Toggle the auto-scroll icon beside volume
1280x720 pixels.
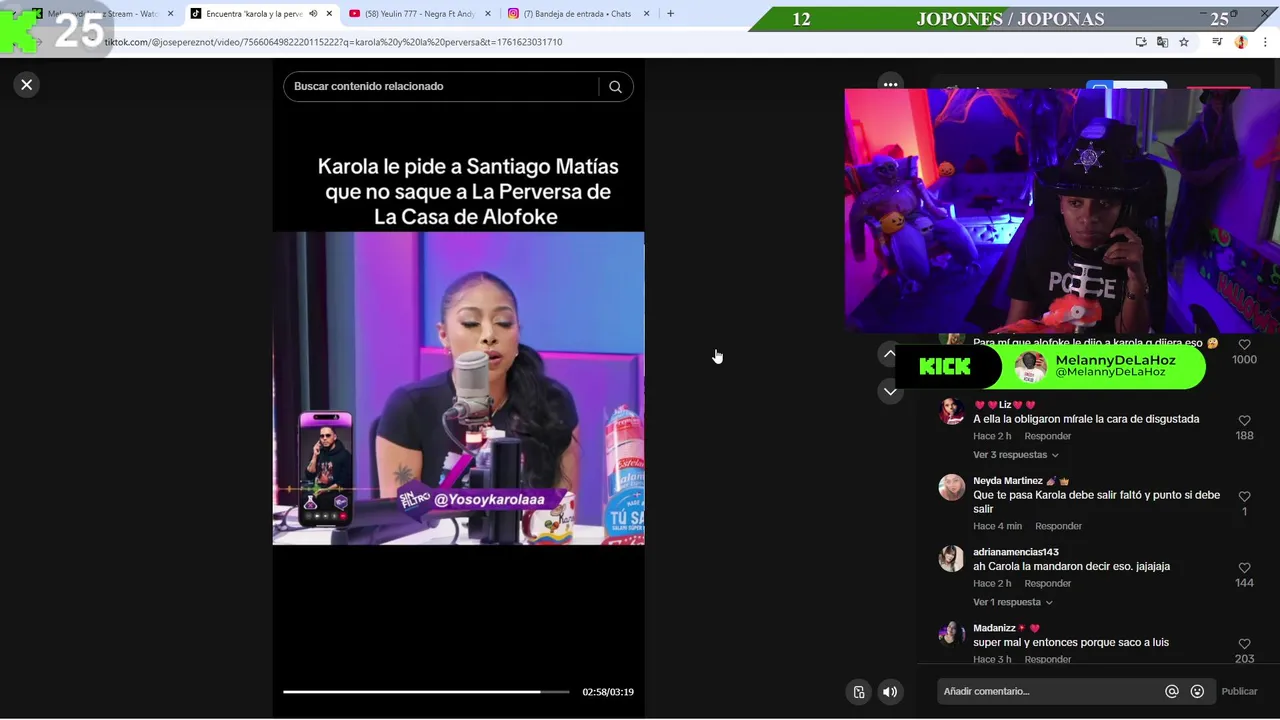point(859,692)
